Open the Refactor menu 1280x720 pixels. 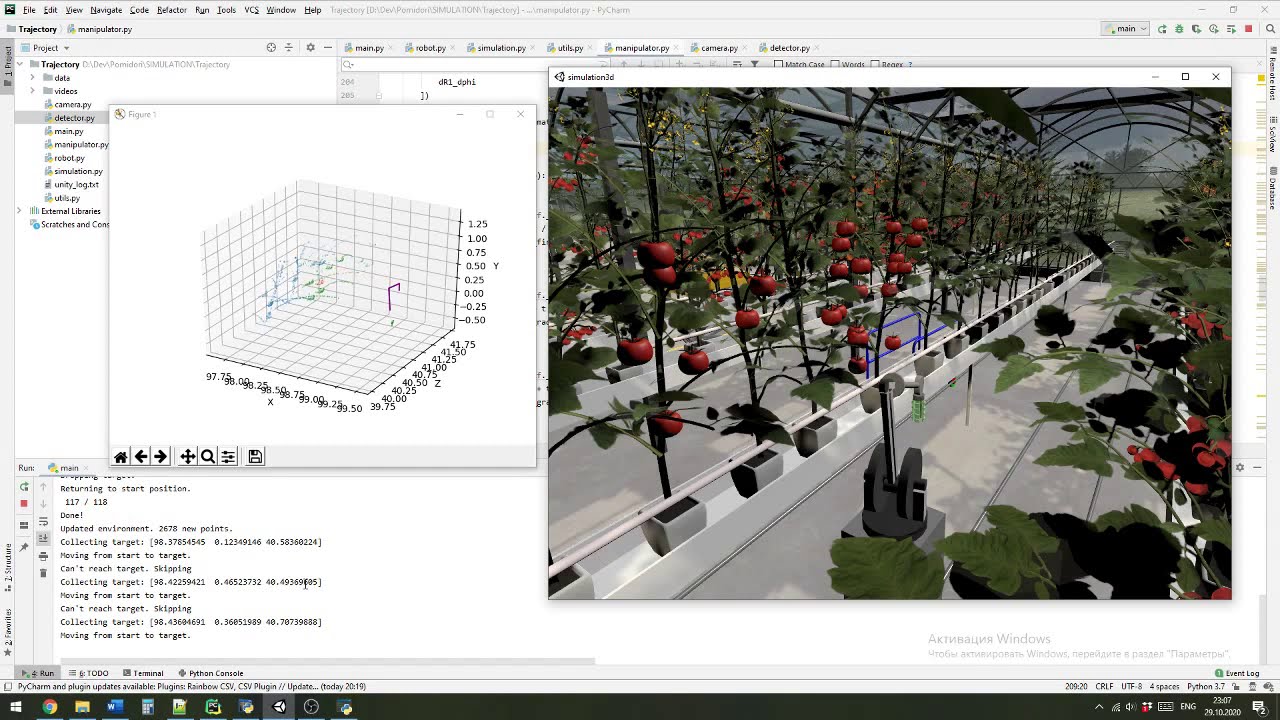pyautogui.click(x=171, y=10)
